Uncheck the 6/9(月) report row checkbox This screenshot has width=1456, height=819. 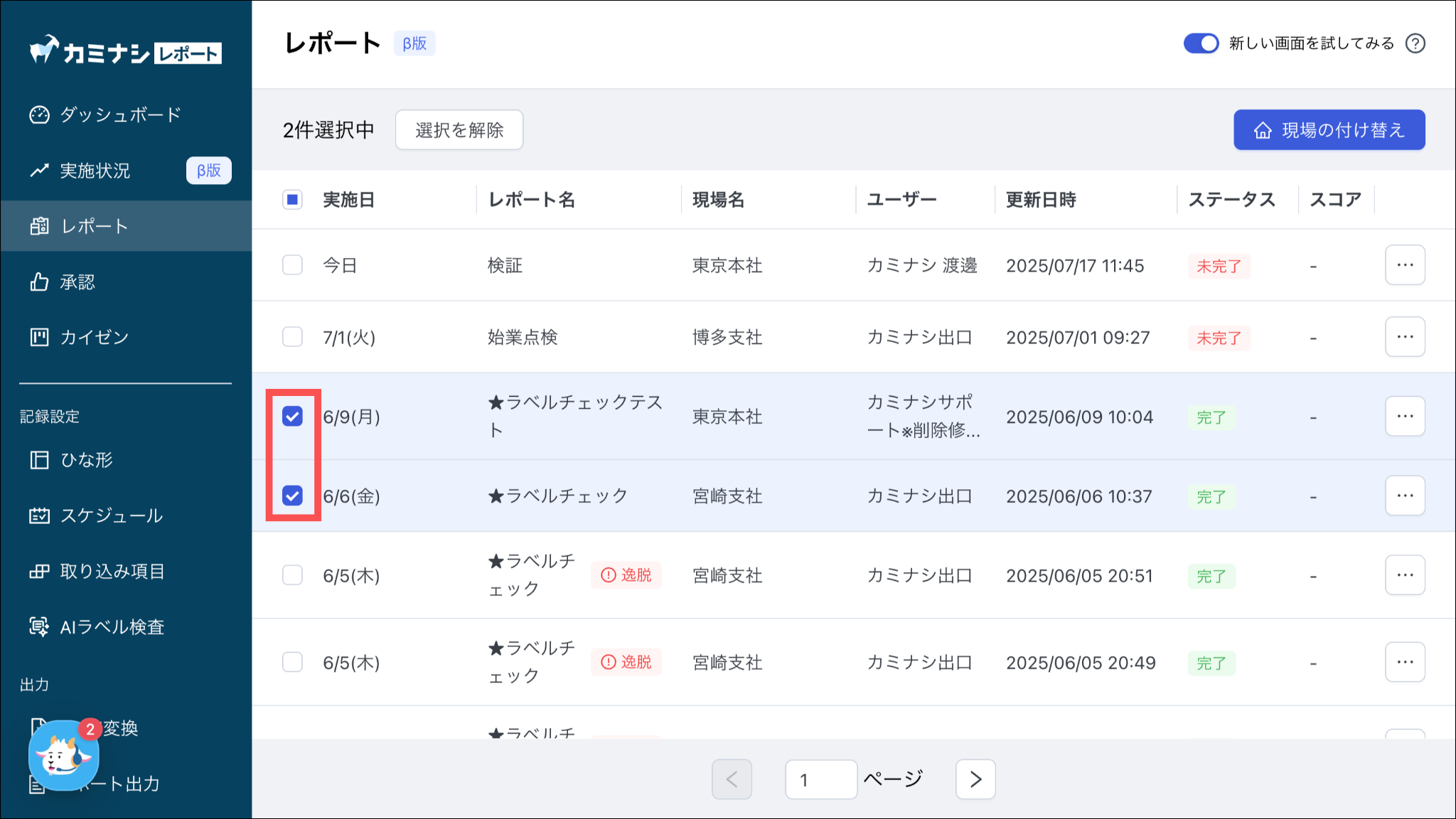[x=292, y=417]
